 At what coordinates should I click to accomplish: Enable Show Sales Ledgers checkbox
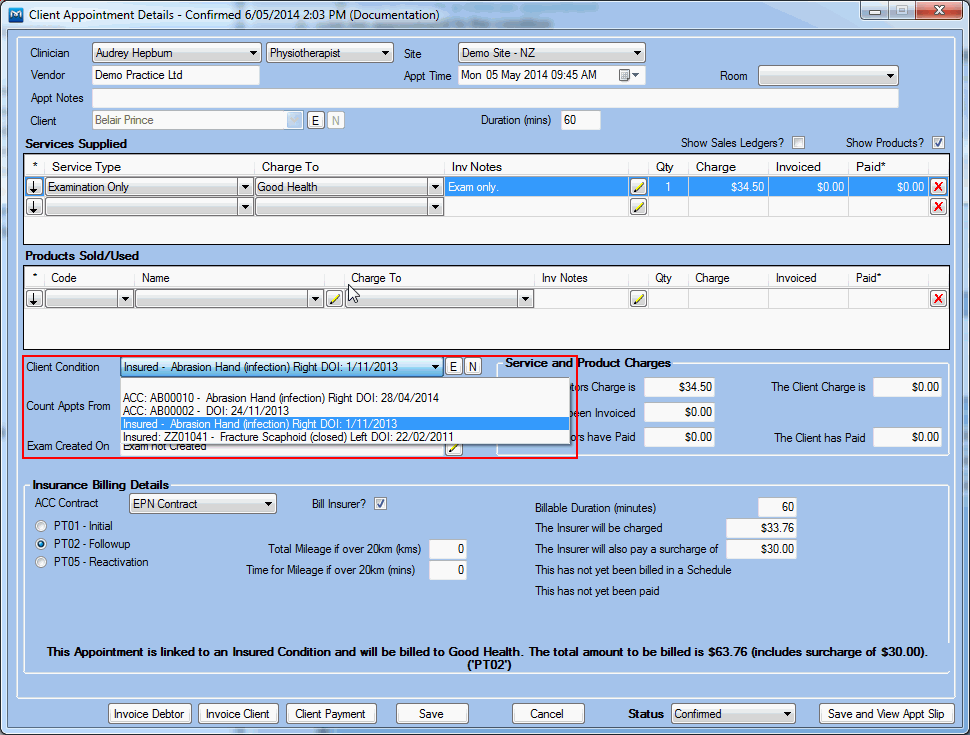tap(798, 143)
